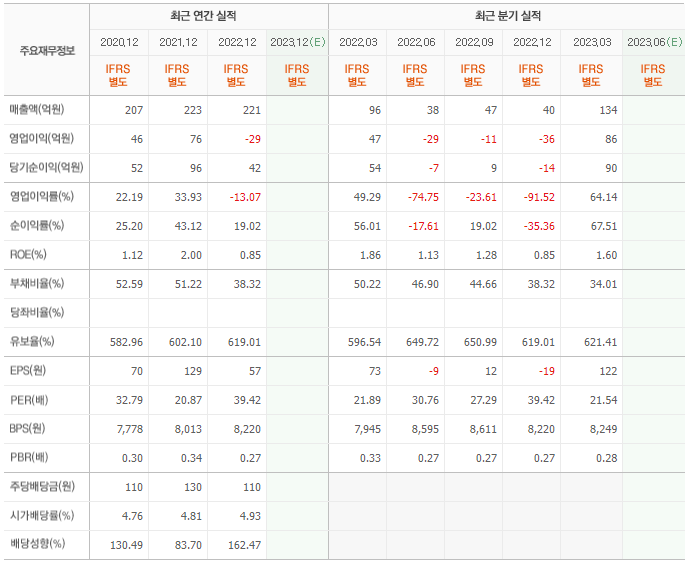Click the EPS(원) row label
689x563 pixels.
(x=28, y=370)
